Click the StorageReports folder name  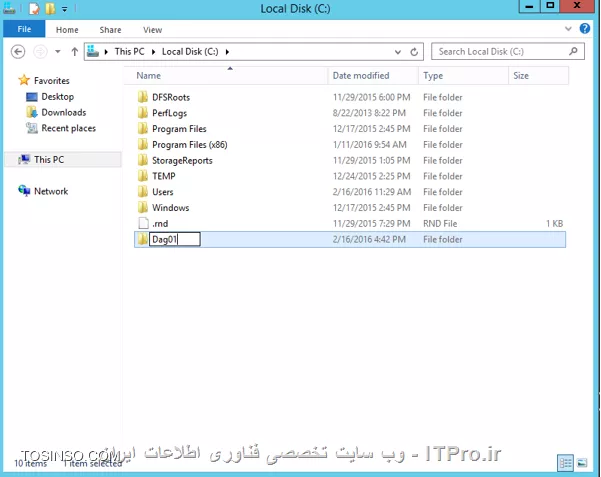coord(182,160)
